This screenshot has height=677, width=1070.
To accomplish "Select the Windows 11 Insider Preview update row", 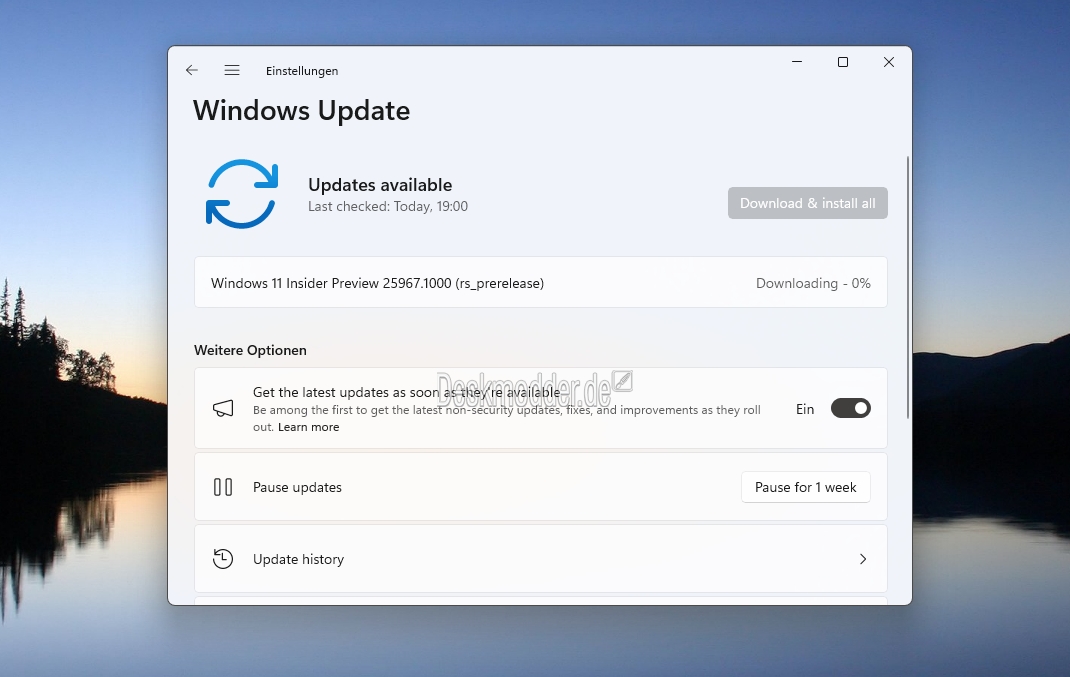I will pos(540,283).
